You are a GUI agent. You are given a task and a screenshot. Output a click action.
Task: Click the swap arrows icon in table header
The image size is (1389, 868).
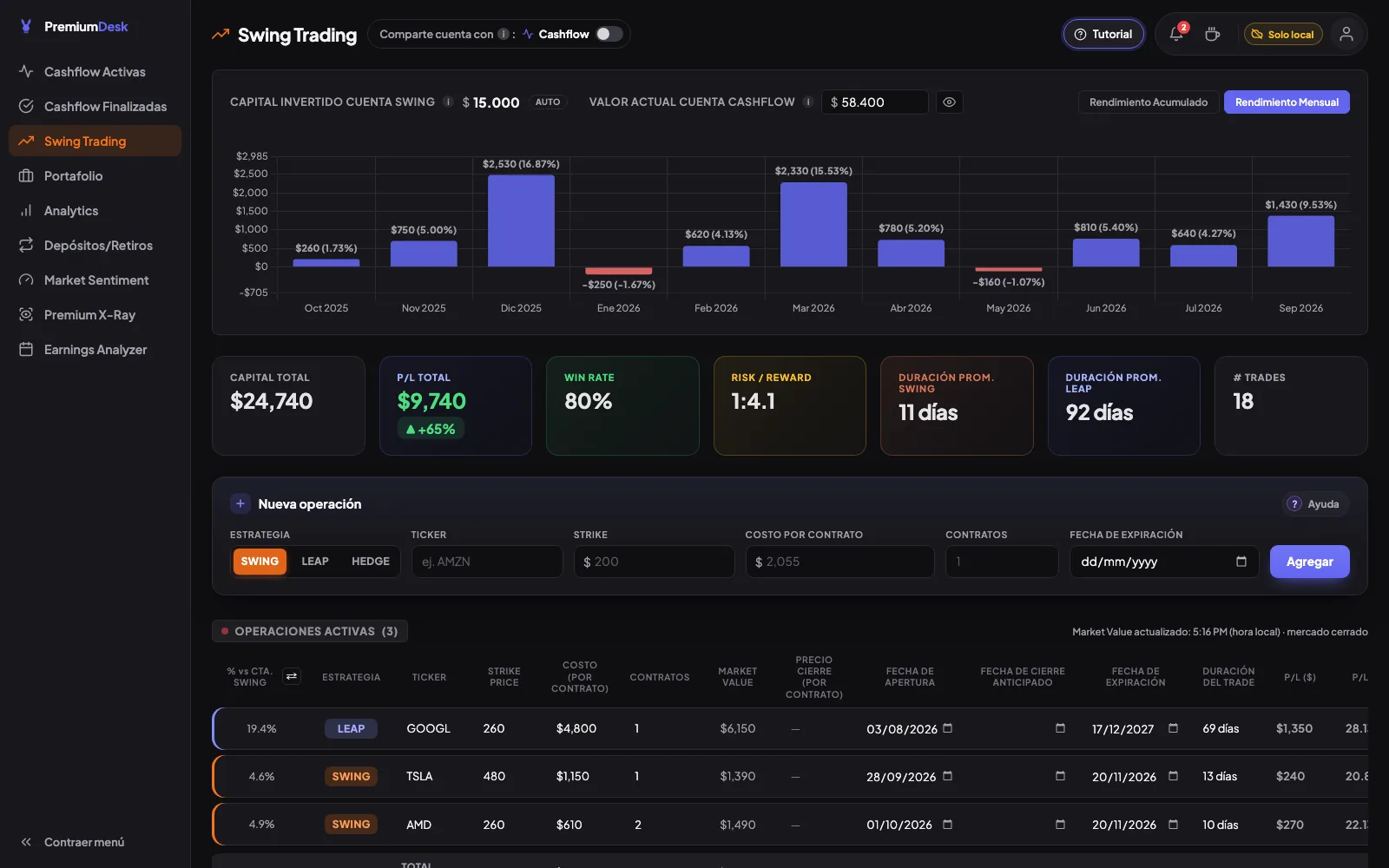point(292,676)
